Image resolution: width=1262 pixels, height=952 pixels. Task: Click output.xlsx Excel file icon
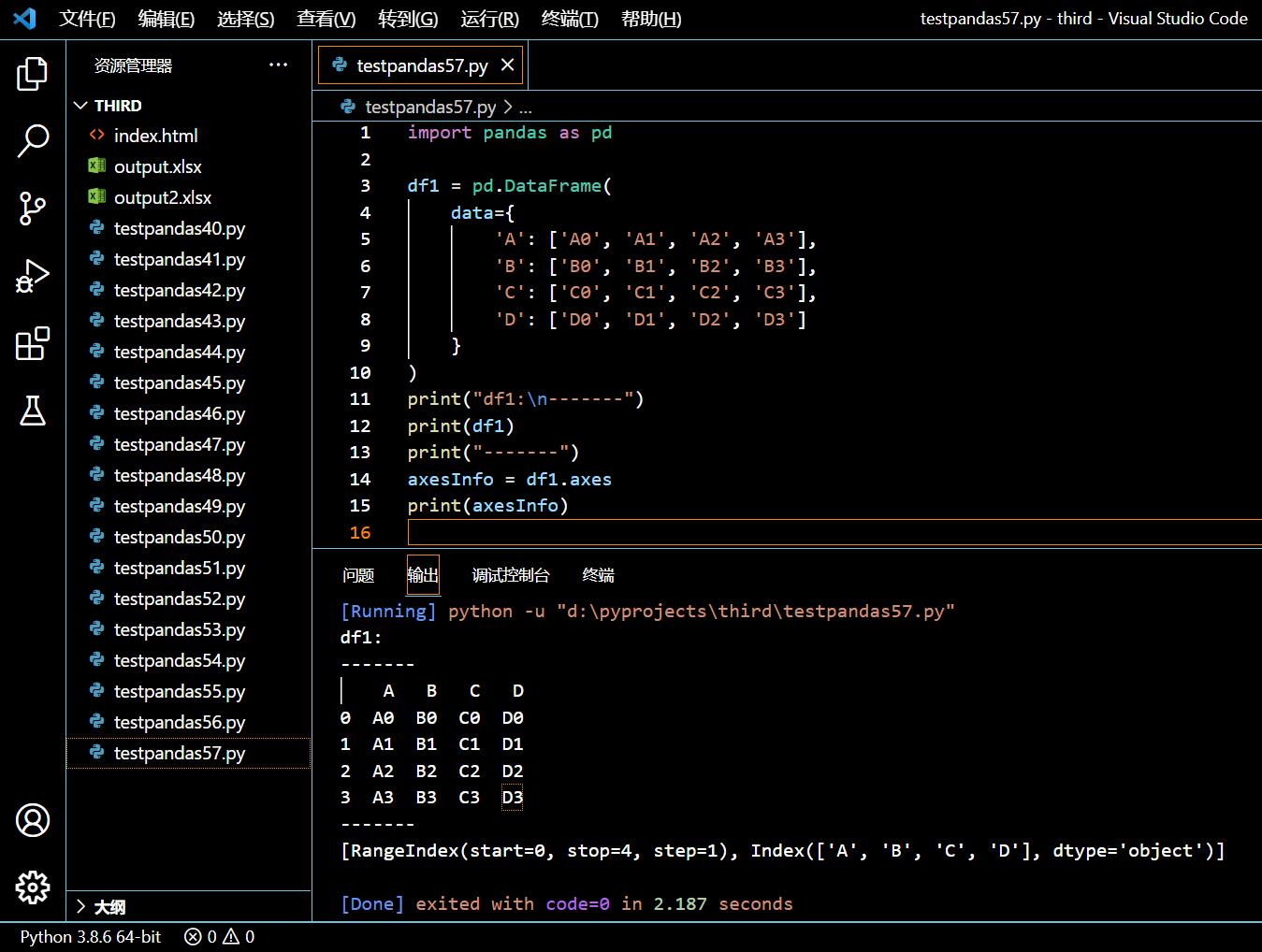point(96,166)
